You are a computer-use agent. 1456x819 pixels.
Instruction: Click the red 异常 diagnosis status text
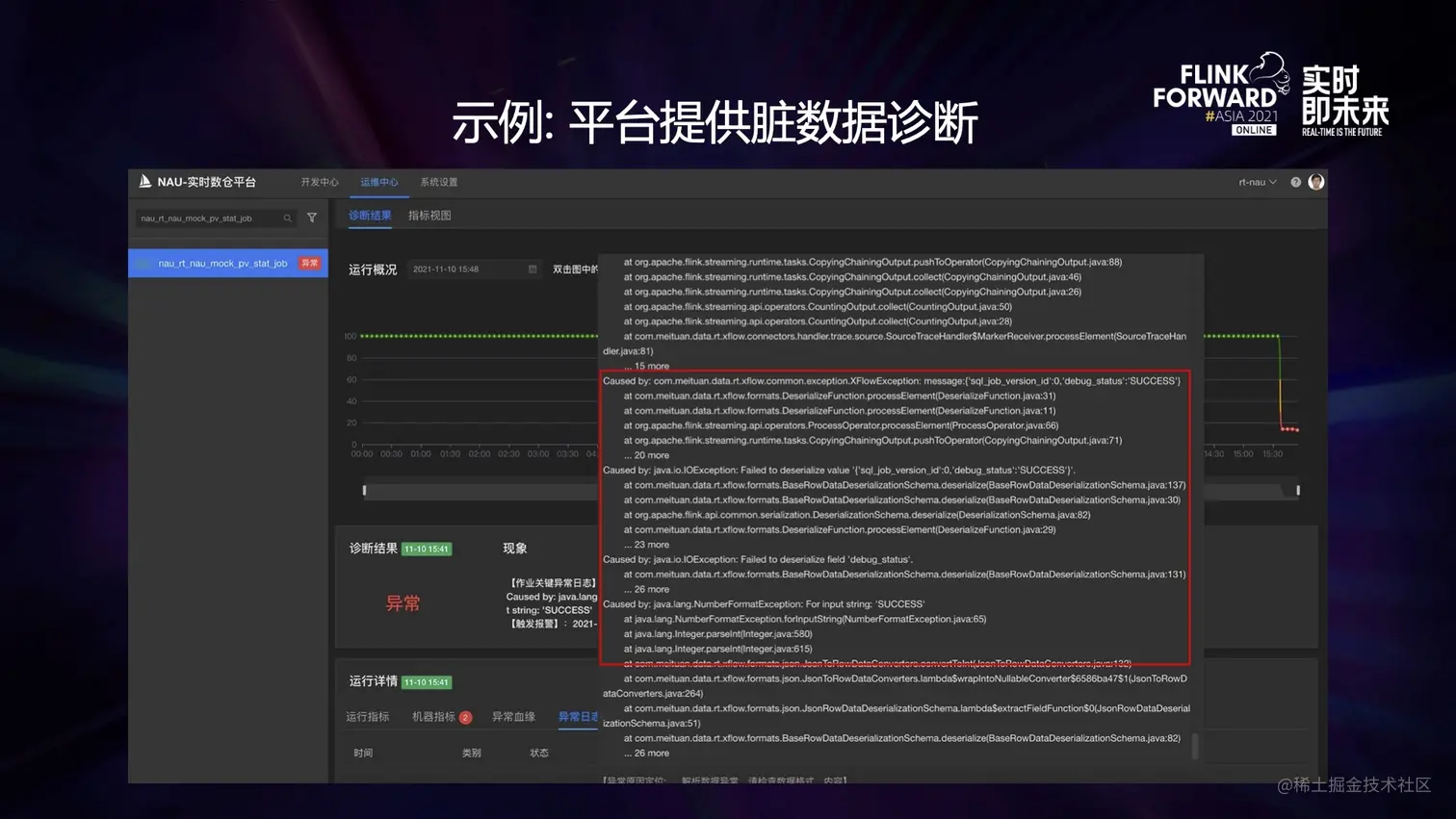click(403, 603)
